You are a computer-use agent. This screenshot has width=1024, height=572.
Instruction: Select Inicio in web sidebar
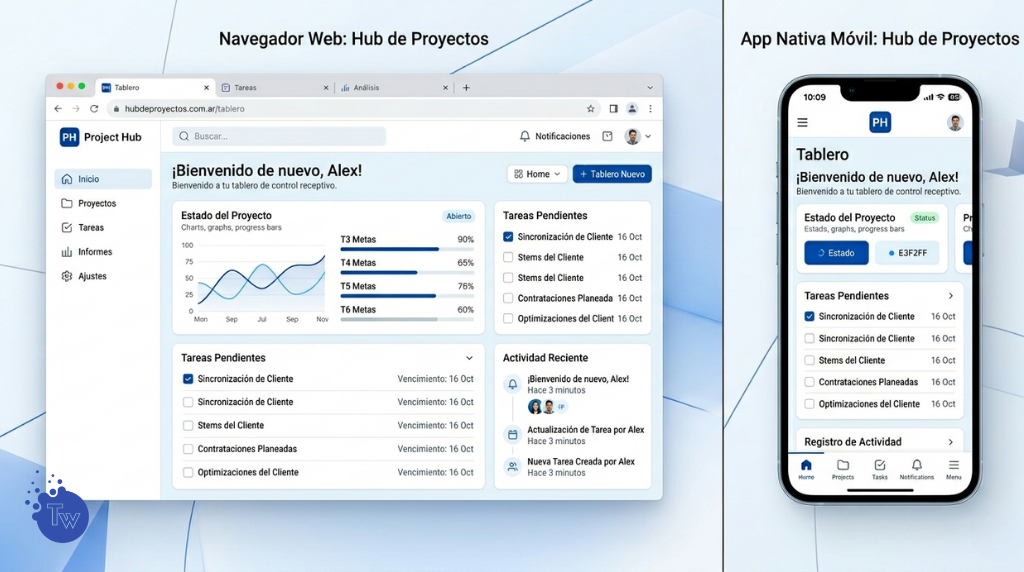click(103, 179)
